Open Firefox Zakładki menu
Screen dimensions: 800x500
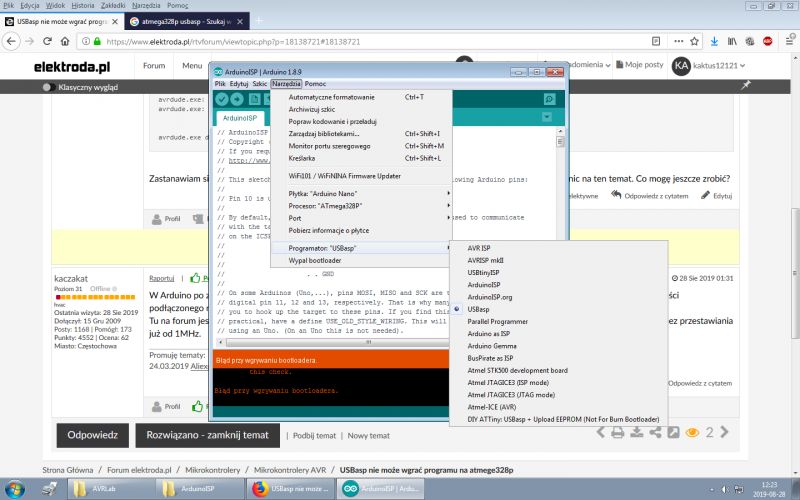(x=113, y=5)
